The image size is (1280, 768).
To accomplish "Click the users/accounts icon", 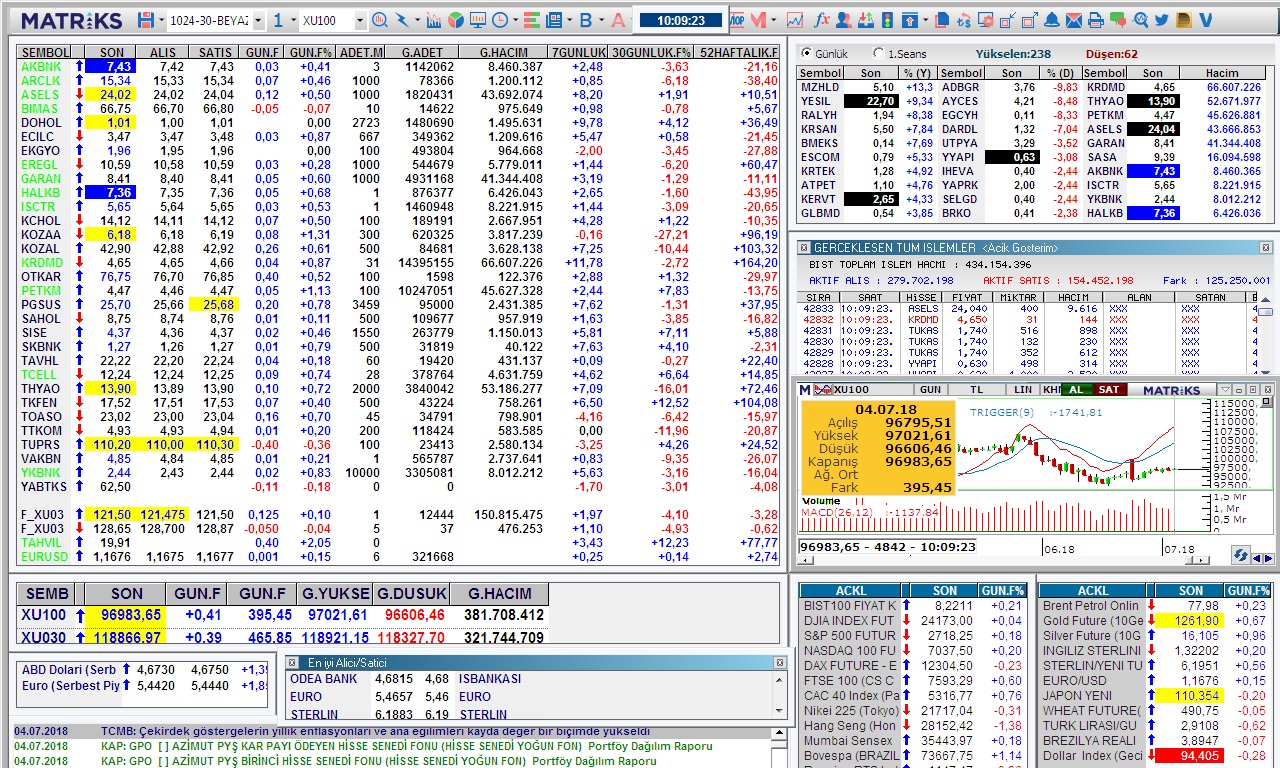I will (x=844, y=20).
